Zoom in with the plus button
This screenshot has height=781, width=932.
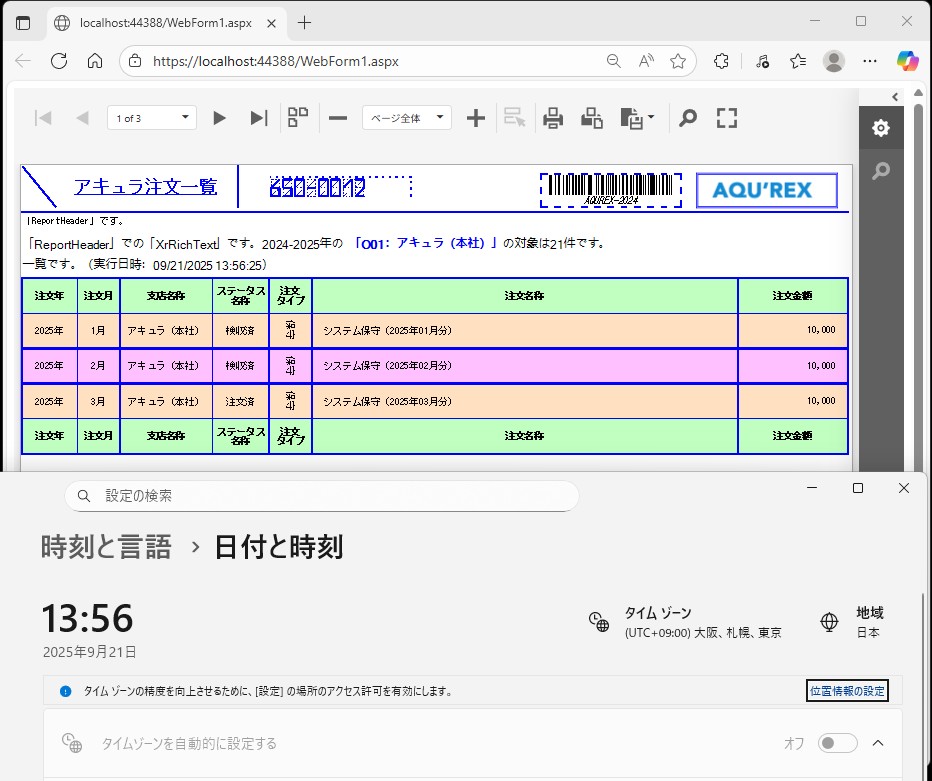click(476, 118)
